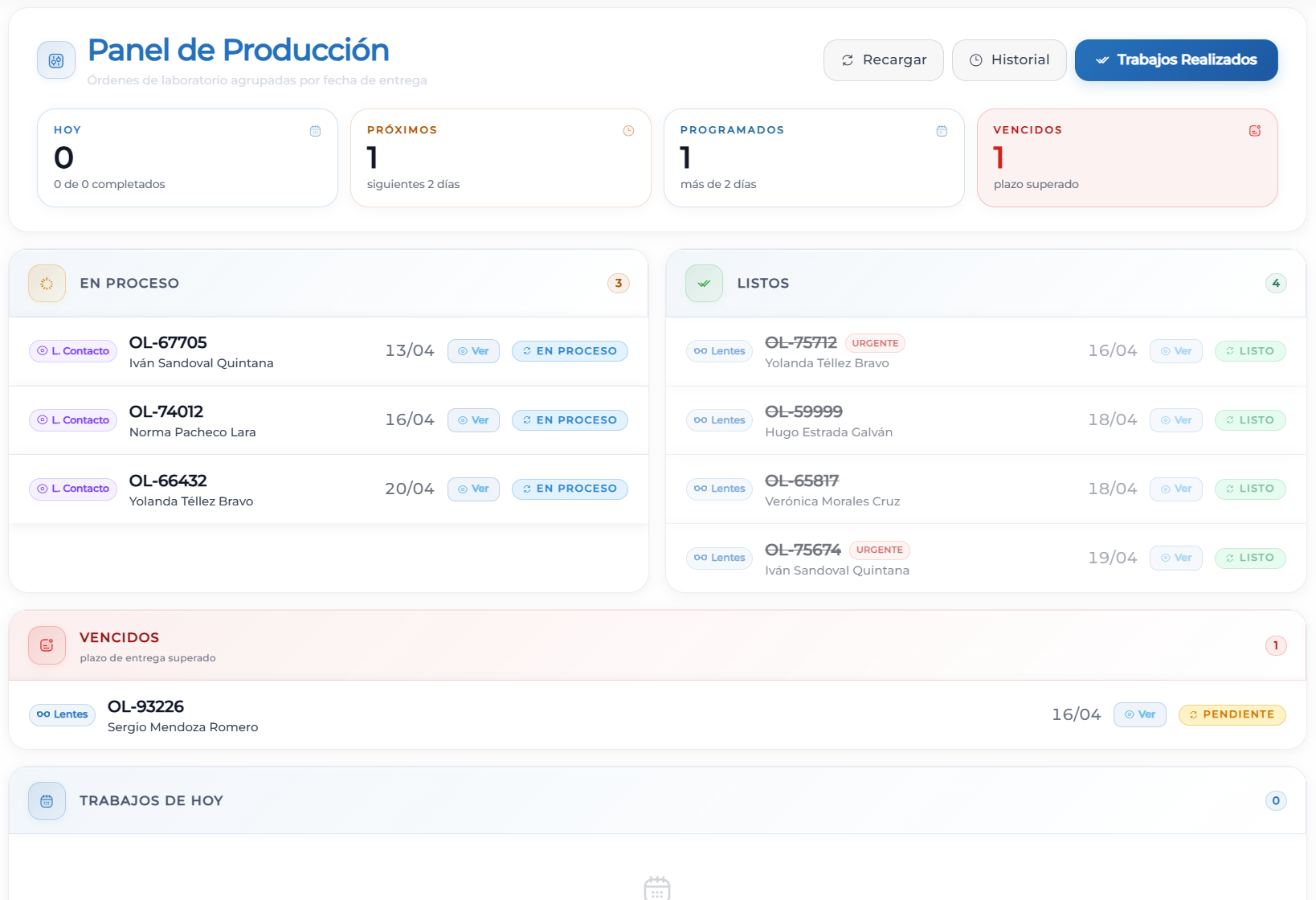View overdue order OL-93226
1316x900 pixels.
pyautogui.click(x=1139, y=714)
